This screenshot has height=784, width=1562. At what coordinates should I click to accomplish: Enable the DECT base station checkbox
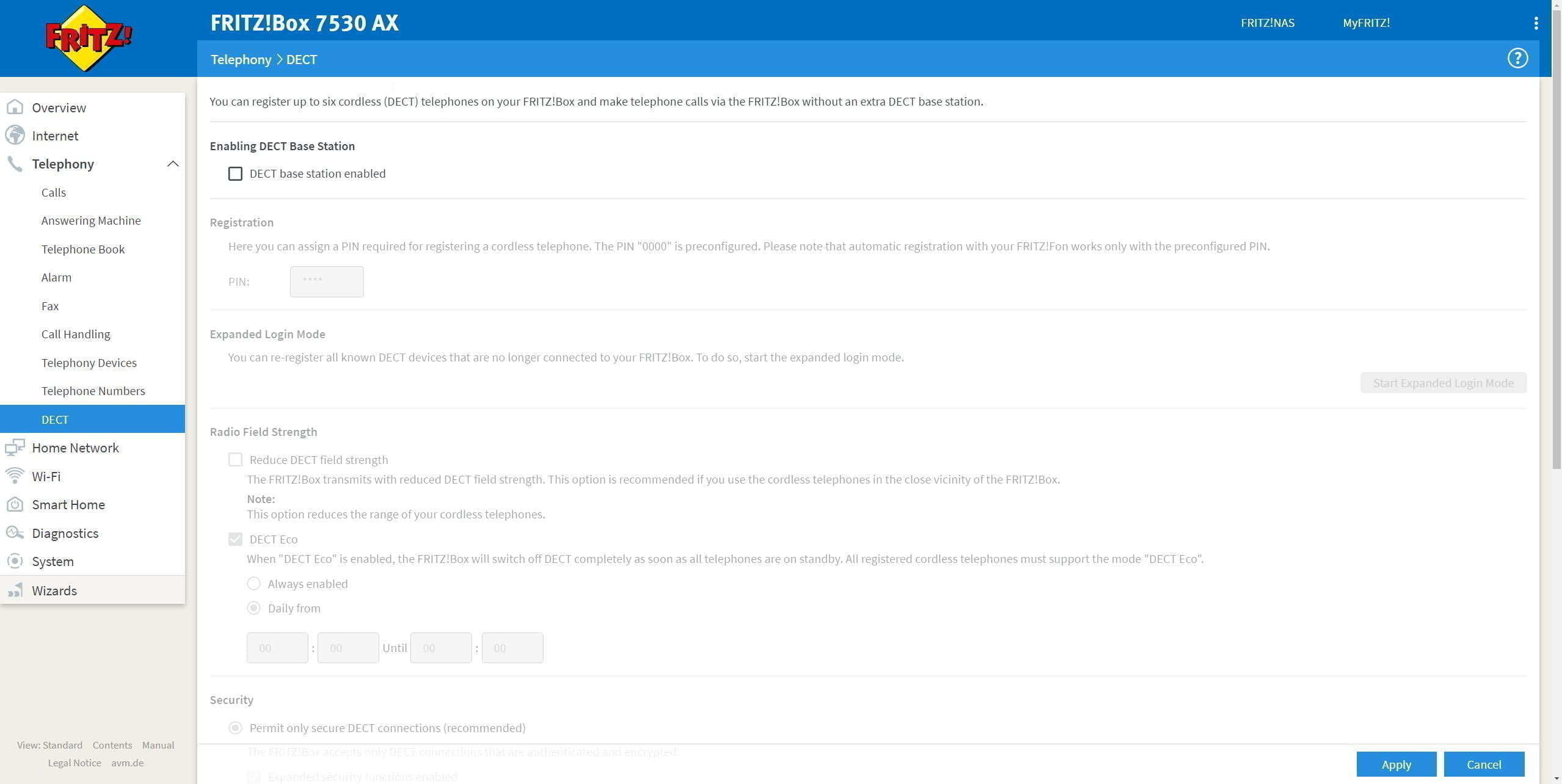point(235,173)
